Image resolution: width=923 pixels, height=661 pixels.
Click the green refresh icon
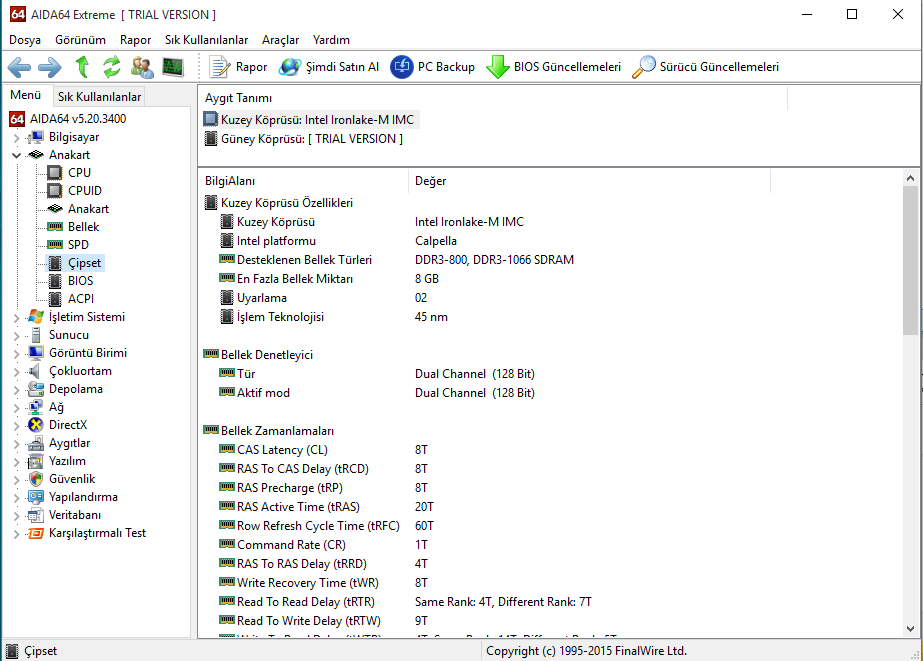pyautogui.click(x=111, y=67)
